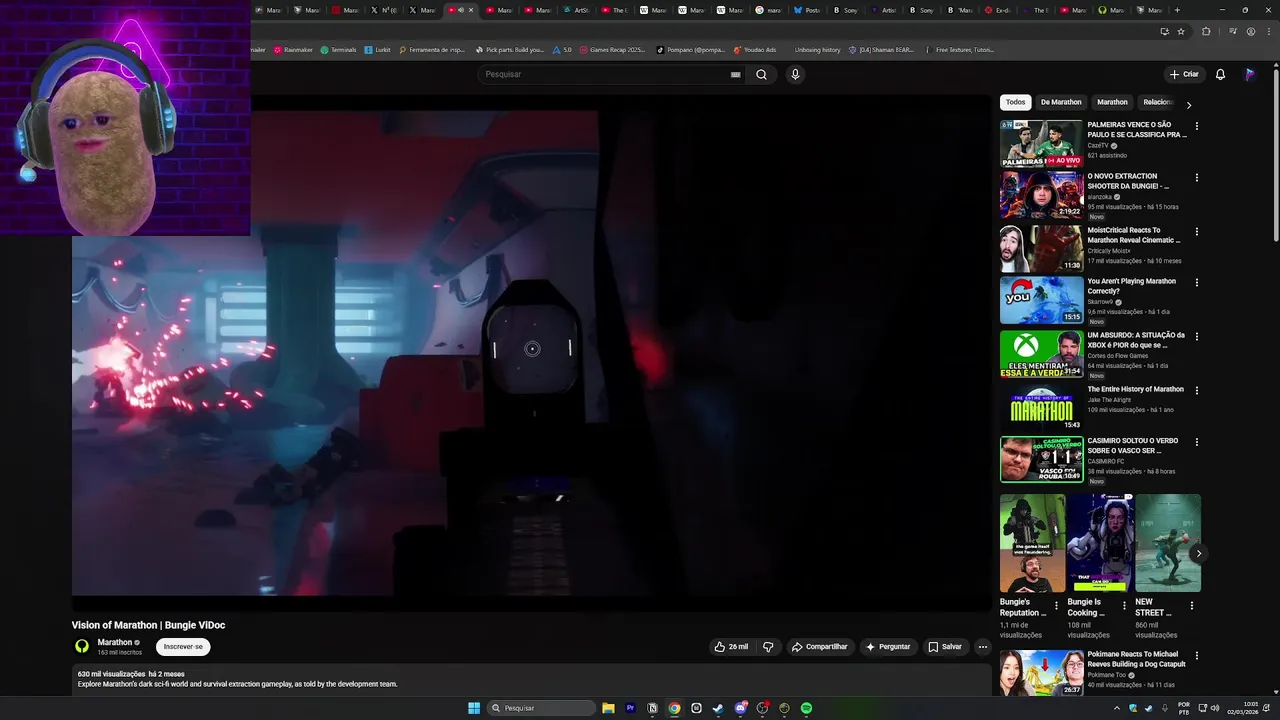Open options menu for CASIMIRO SOLTOU O VERBO video
Screen dimensions: 1280x720
point(1196,442)
